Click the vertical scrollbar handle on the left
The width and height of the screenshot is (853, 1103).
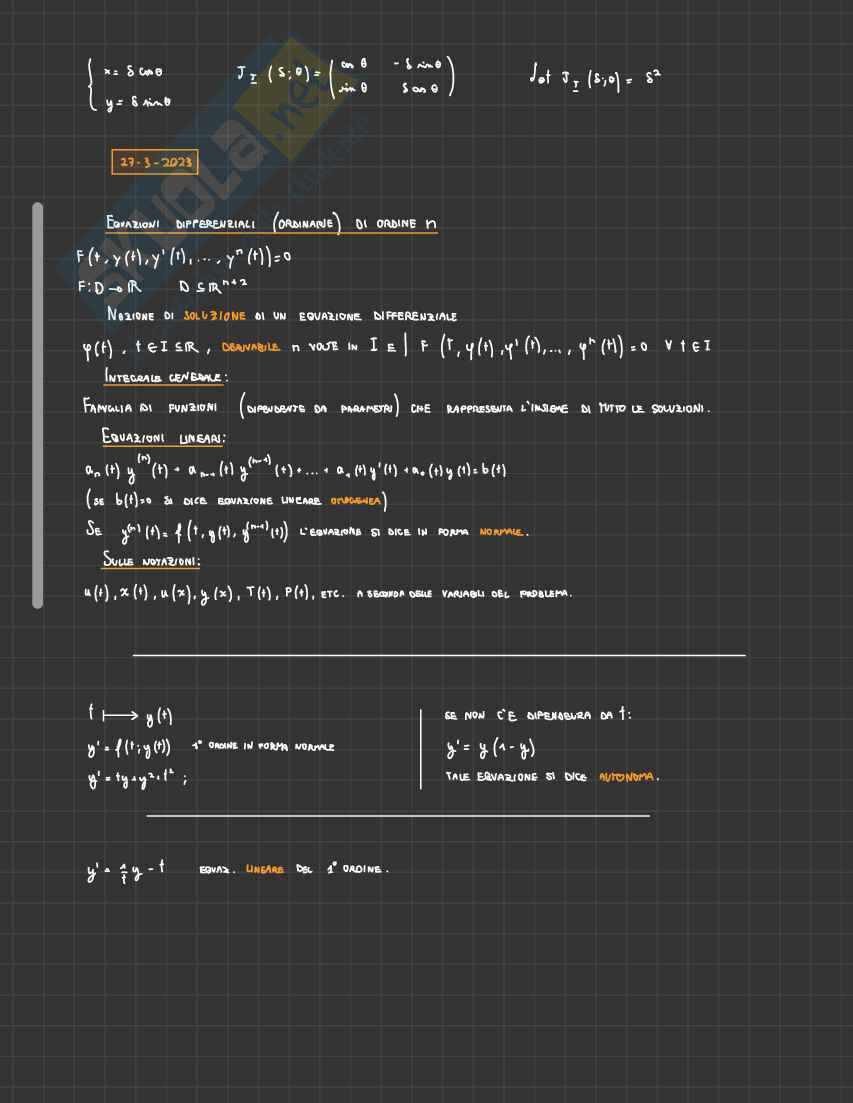pos(38,405)
